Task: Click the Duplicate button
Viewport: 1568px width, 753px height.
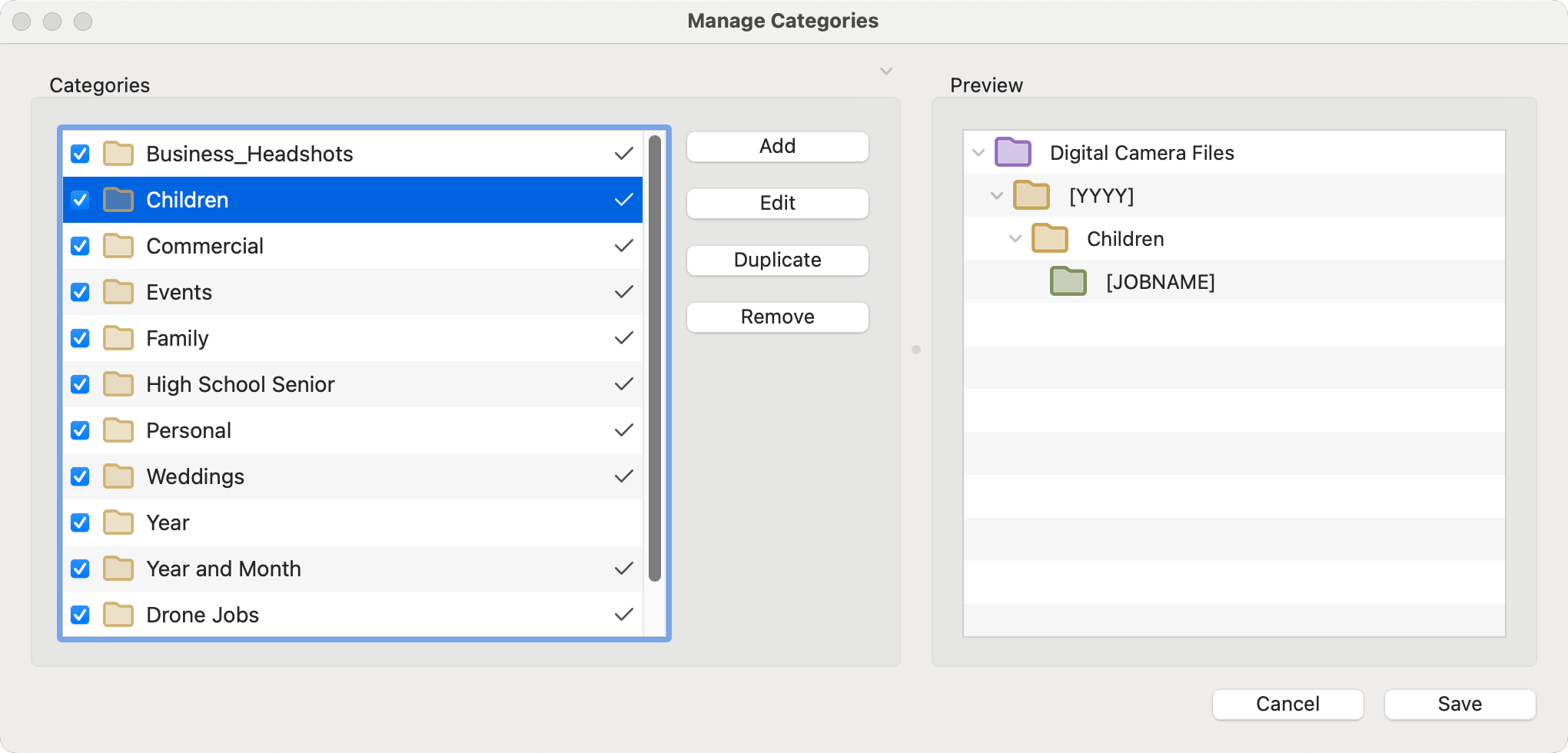Action: click(x=777, y=260)
